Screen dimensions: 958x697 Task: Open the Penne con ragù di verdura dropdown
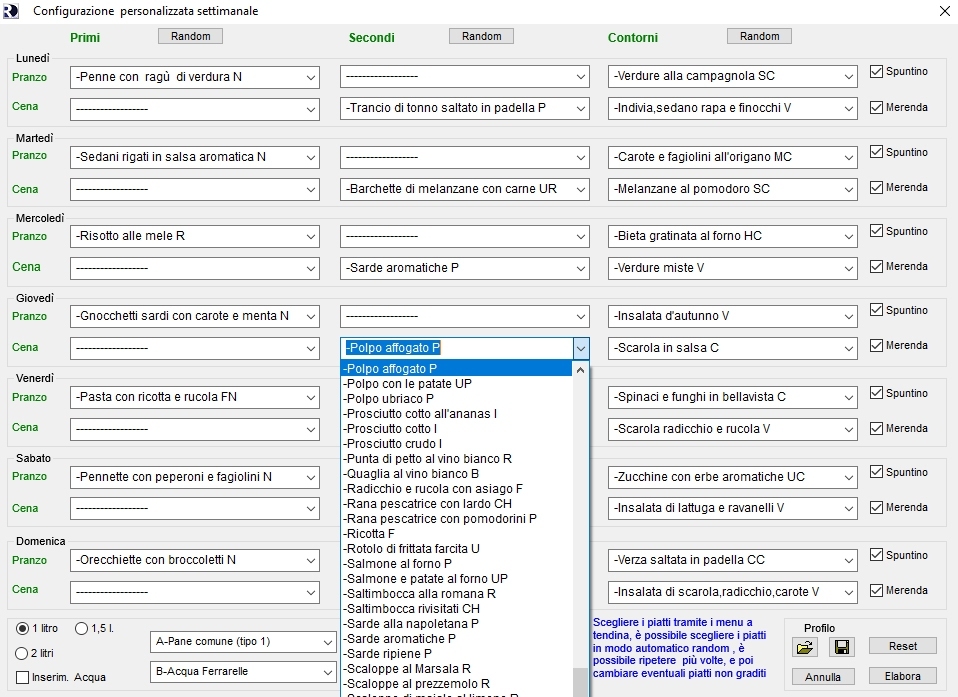[x=311, y=78]
